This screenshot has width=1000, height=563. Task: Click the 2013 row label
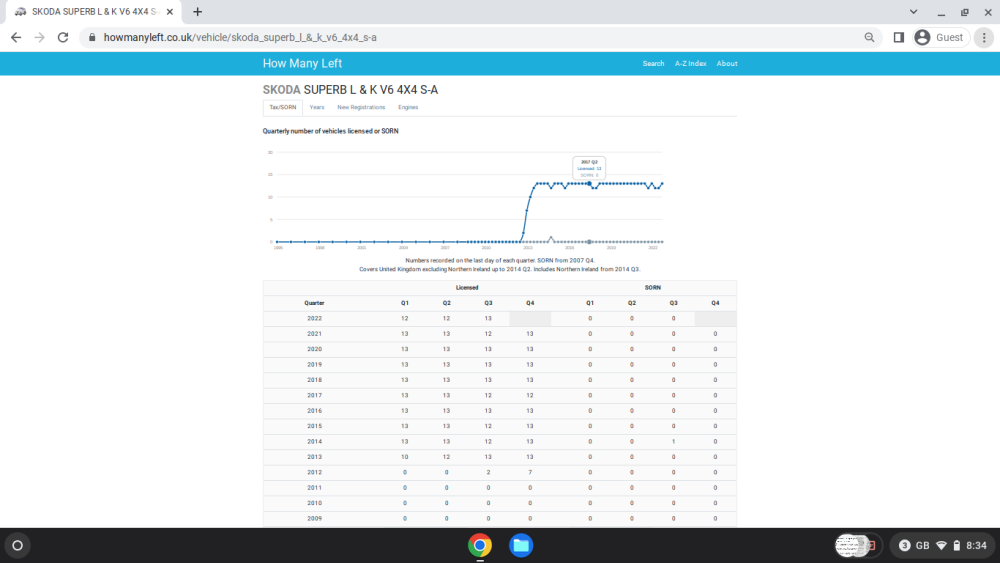314,457
